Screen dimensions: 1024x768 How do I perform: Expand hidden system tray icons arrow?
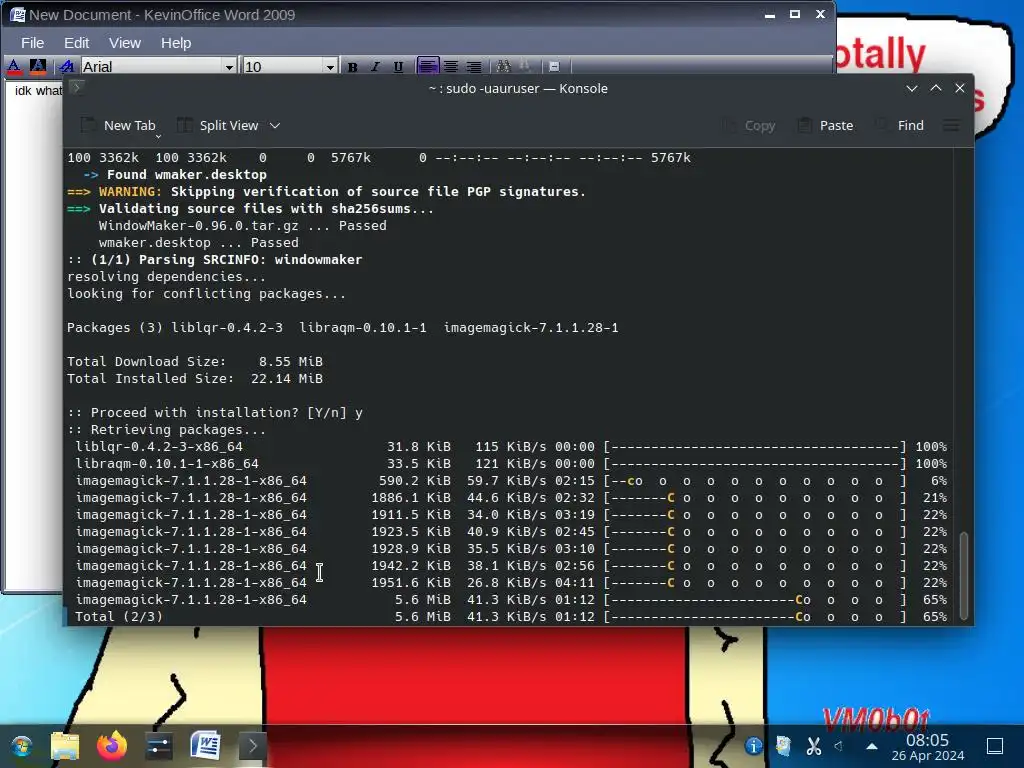(871, 746)
